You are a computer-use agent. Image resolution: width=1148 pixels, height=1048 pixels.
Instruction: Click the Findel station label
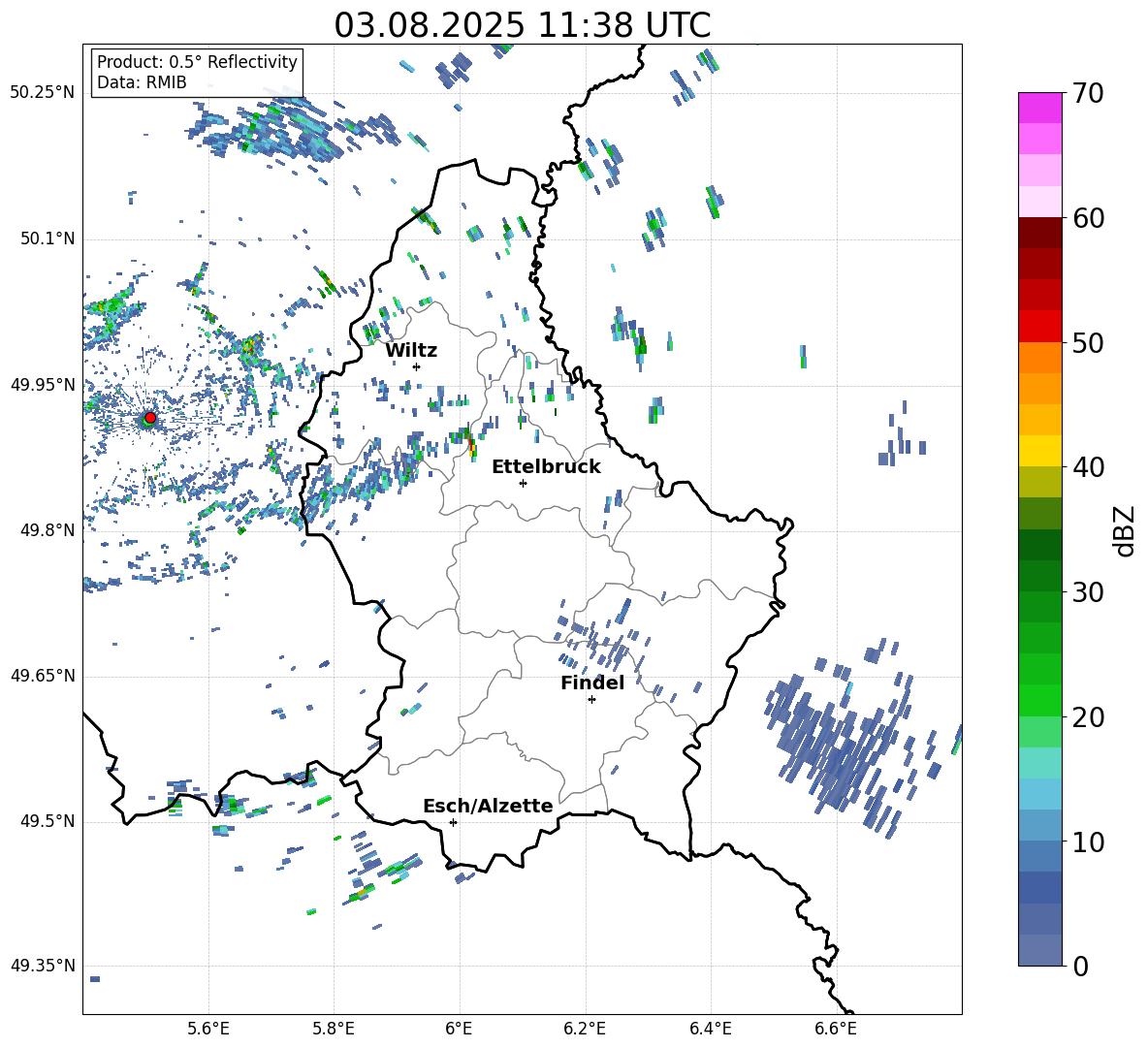pos(592,683)
